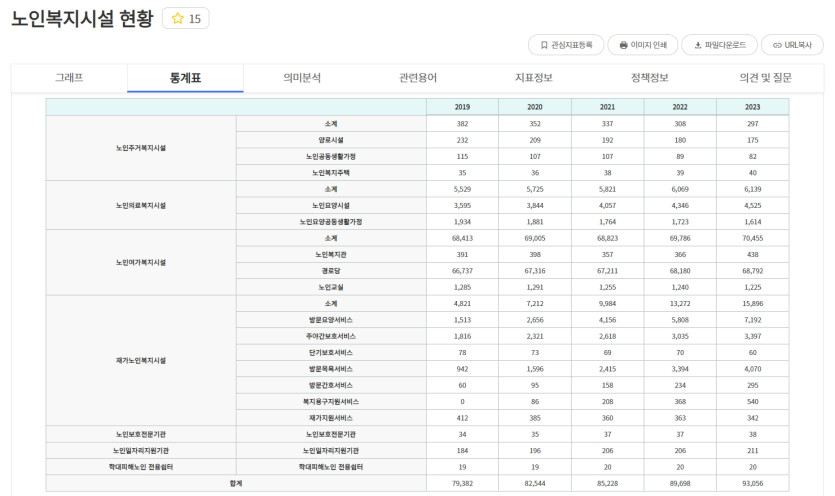Click the 2022 total value 89,698
This screenshot has width=835, height=496.
pos(680,483)
